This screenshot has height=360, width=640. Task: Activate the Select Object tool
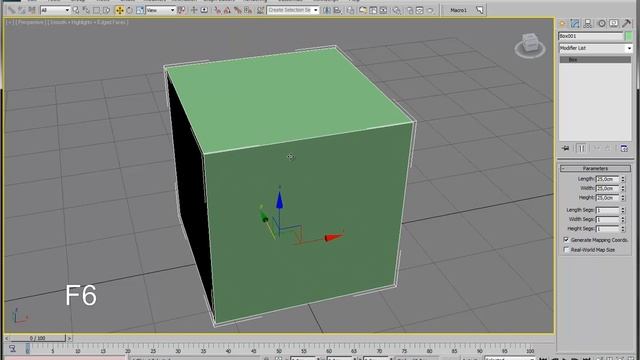coord(76,10)
